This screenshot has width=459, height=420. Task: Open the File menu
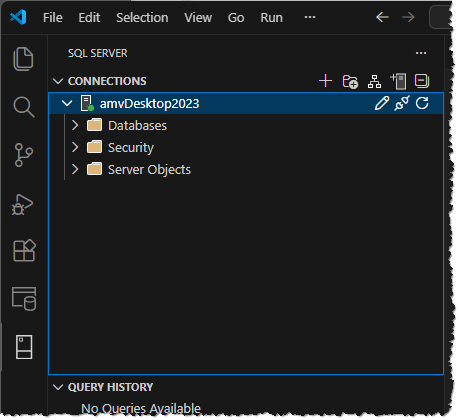click(x=53, y=18)
